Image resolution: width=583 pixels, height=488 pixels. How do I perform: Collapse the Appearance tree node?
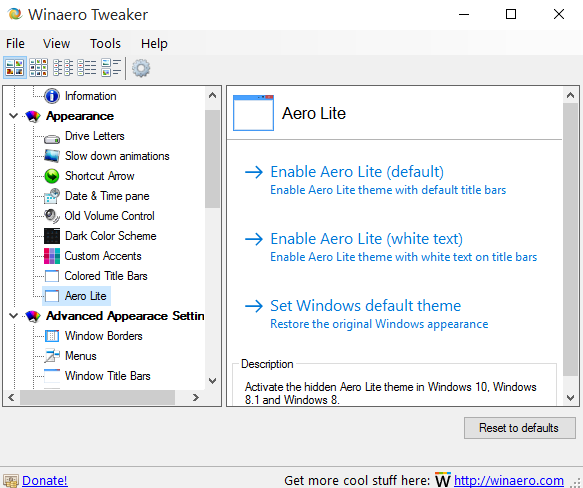[13, 116]
